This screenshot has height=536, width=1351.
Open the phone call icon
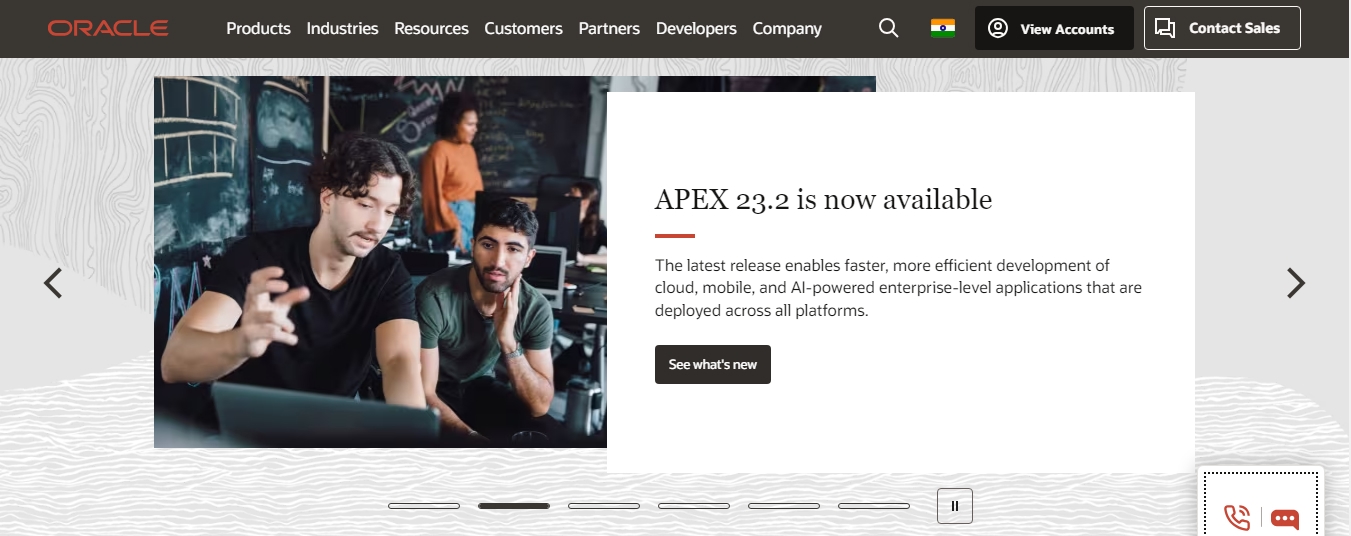click(x=1237, y=517)
